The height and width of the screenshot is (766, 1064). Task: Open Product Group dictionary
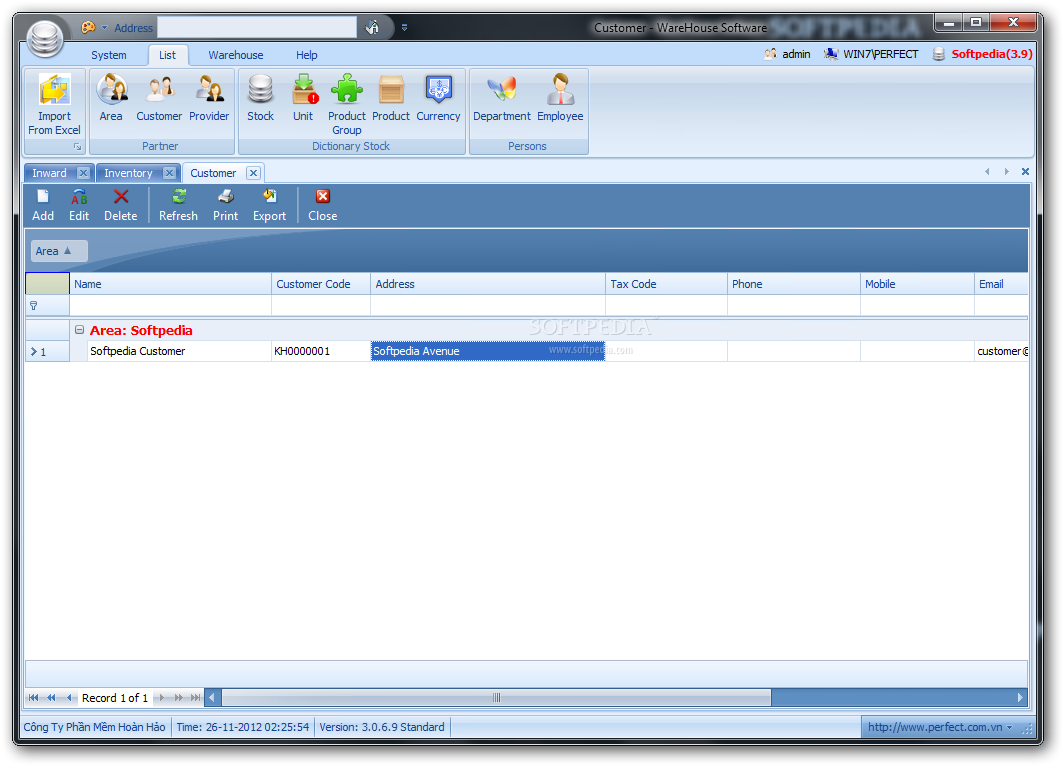coord(347,104)
